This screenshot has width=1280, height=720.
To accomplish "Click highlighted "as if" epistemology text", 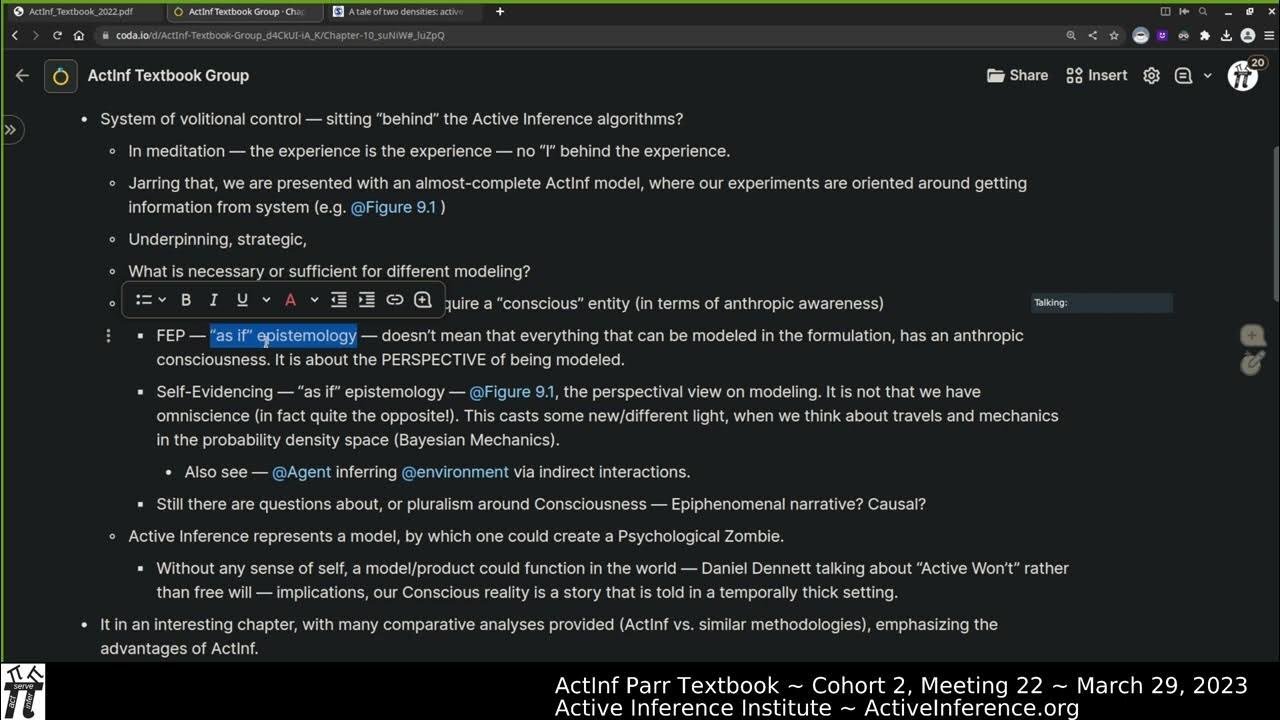I will pyautogui.click(x=283, y=335).
